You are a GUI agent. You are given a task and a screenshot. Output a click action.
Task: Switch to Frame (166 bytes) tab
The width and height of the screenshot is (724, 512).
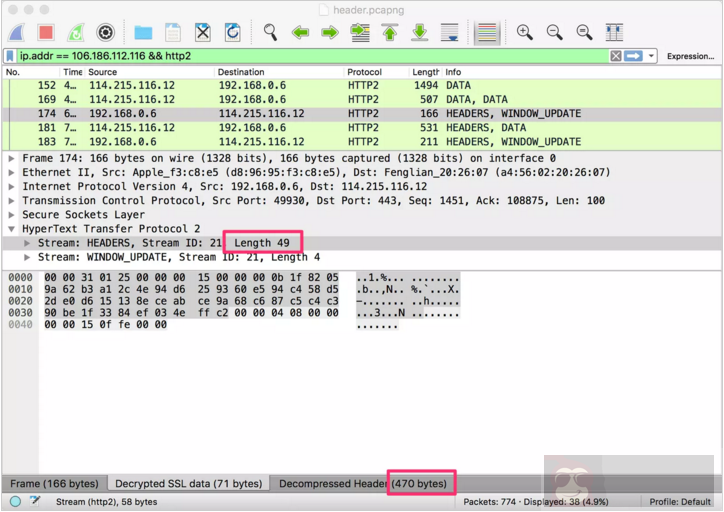pyautogui.click(x=54, y=483)
